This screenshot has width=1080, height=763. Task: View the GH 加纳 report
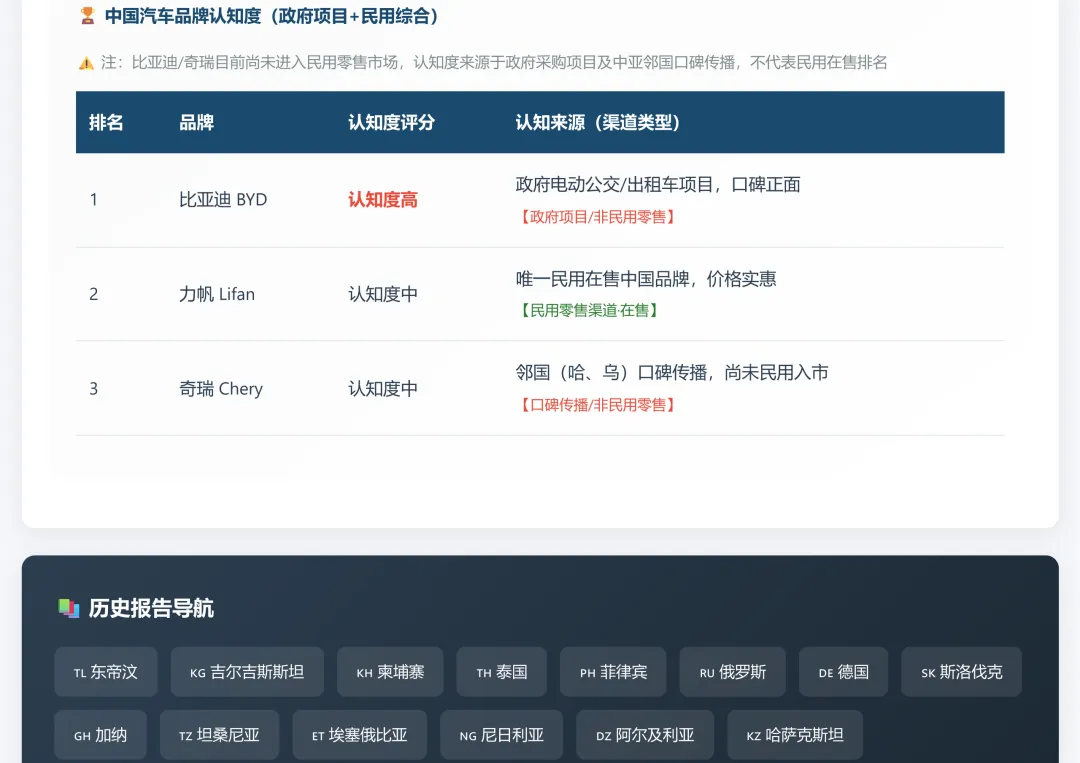pyautogui.click(x=100, y=734)
